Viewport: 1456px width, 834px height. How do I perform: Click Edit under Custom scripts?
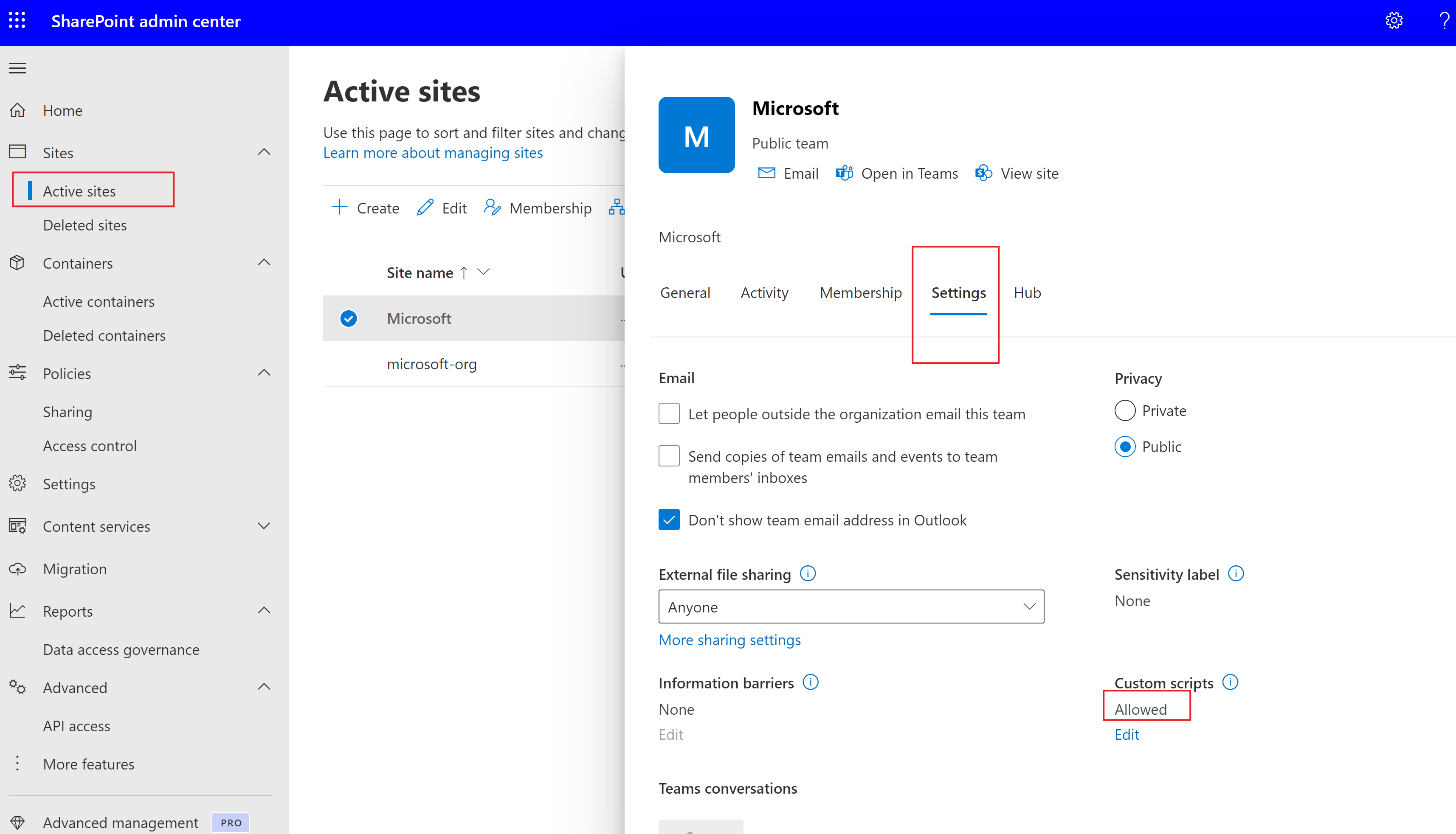(x=1126, y=734)
